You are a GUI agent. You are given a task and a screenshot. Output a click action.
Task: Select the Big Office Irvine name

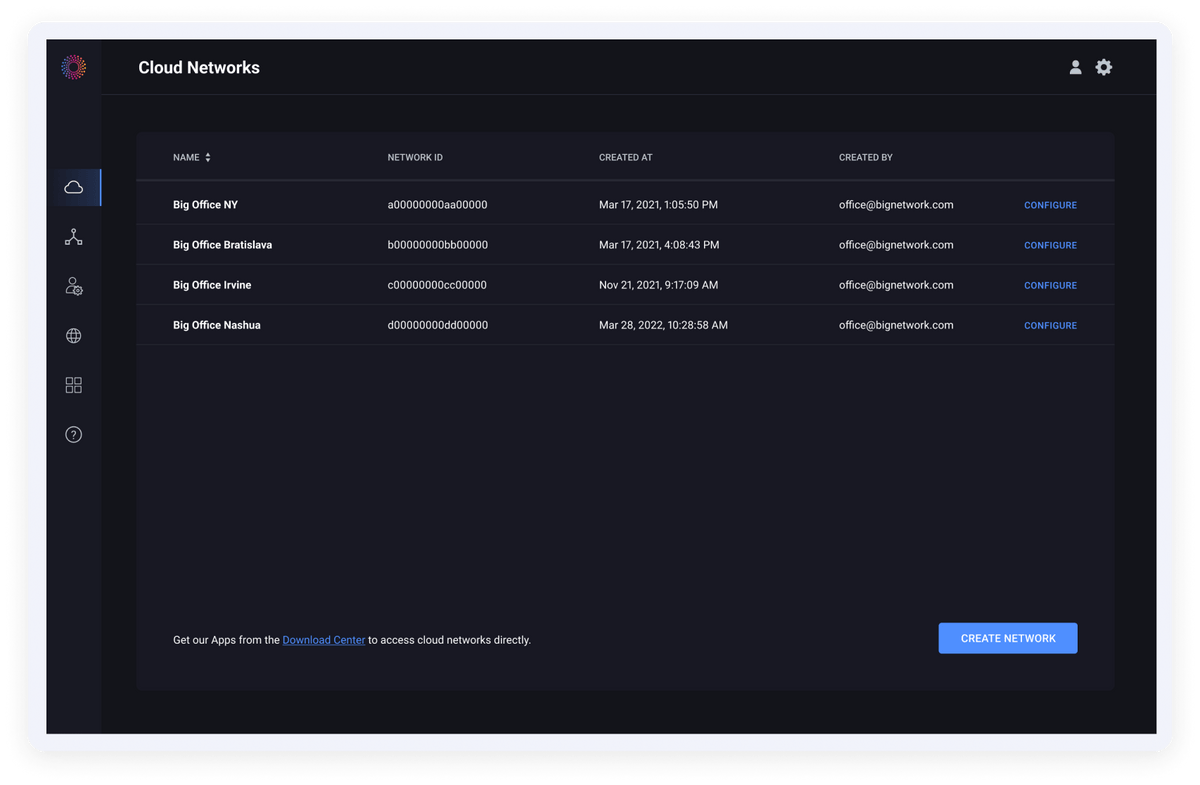pos(212,285)
